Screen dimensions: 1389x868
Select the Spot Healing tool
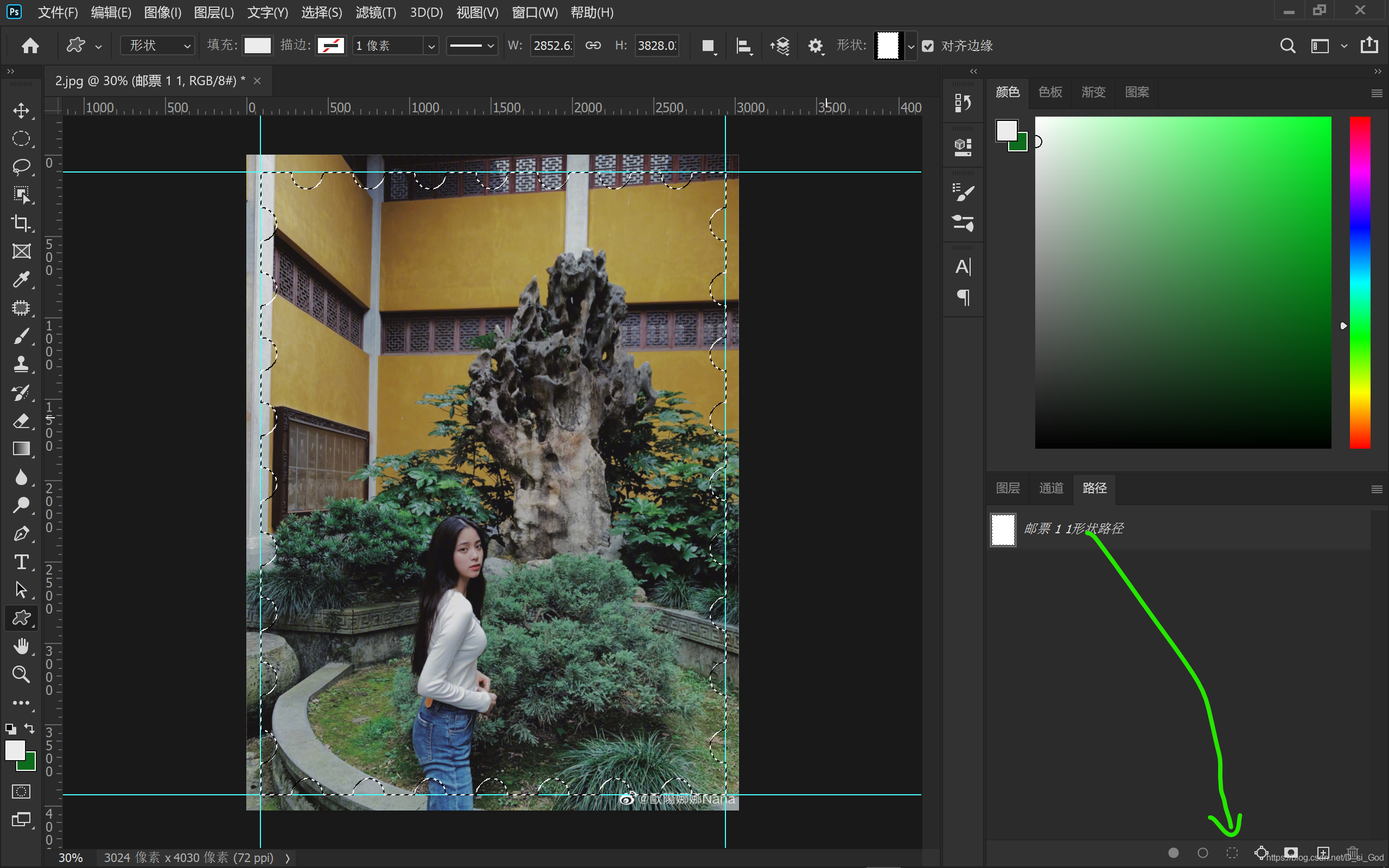21,308
